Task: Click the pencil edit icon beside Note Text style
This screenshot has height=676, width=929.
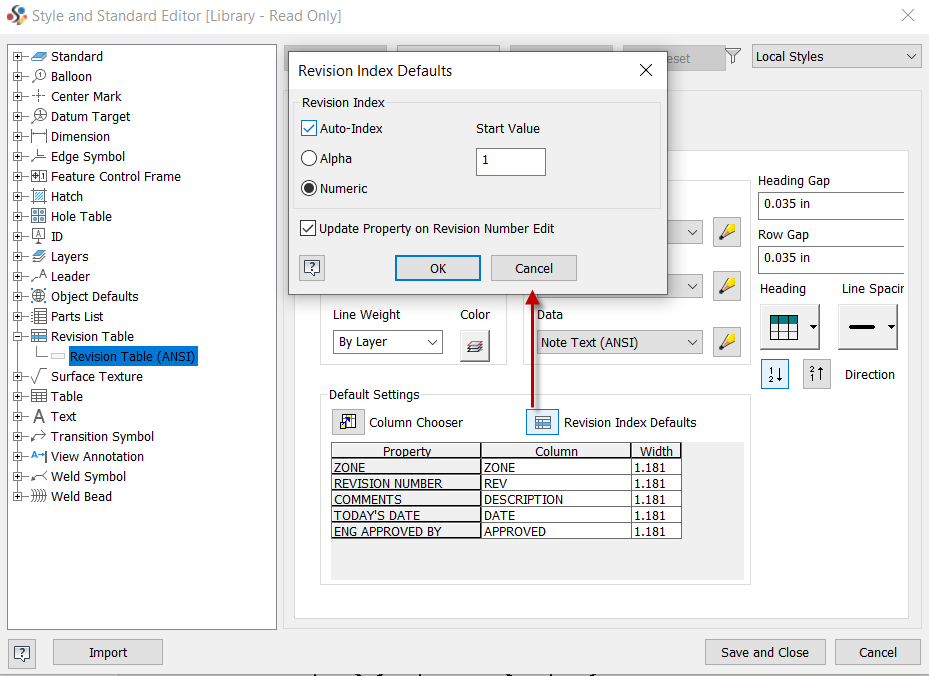Action: (x=726, y=342)
